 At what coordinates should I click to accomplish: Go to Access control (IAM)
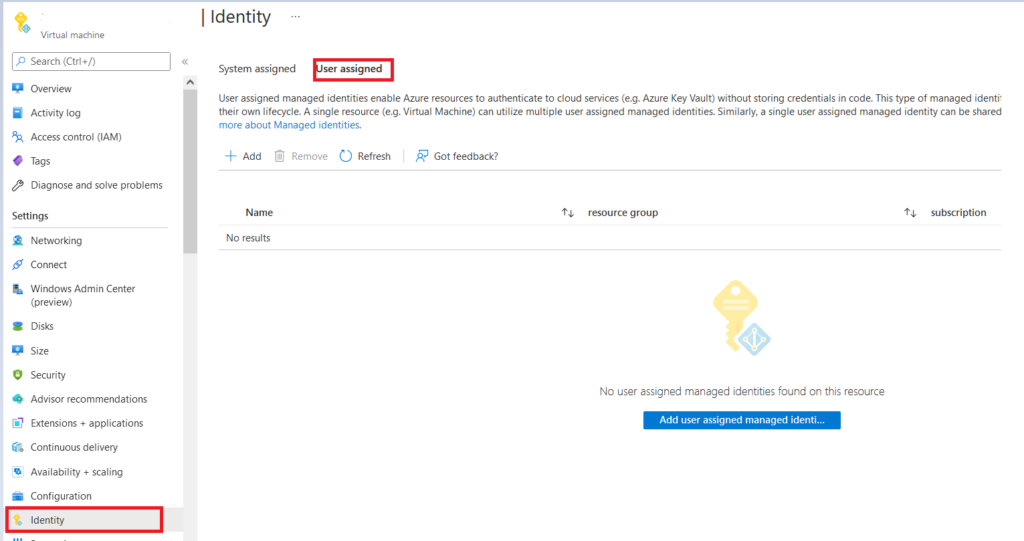[76, 137]
